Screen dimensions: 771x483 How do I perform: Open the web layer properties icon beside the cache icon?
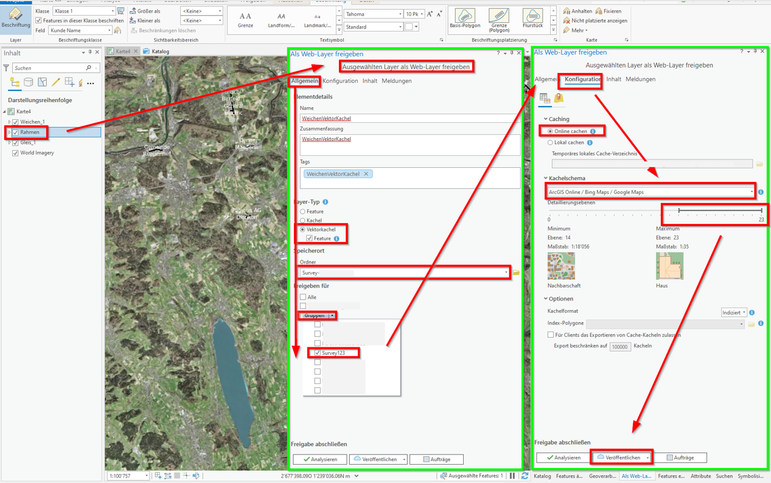point(559,98)
